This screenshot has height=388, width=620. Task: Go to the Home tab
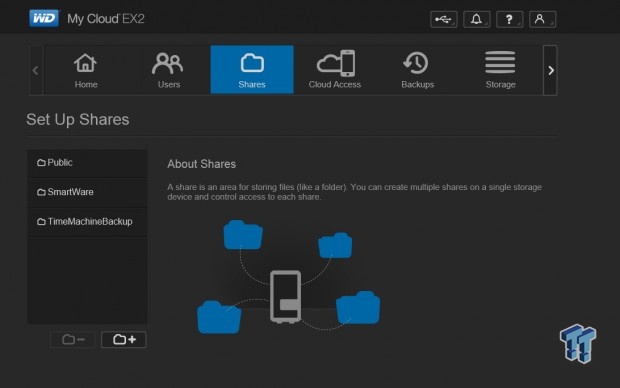[x=86, y=70]
